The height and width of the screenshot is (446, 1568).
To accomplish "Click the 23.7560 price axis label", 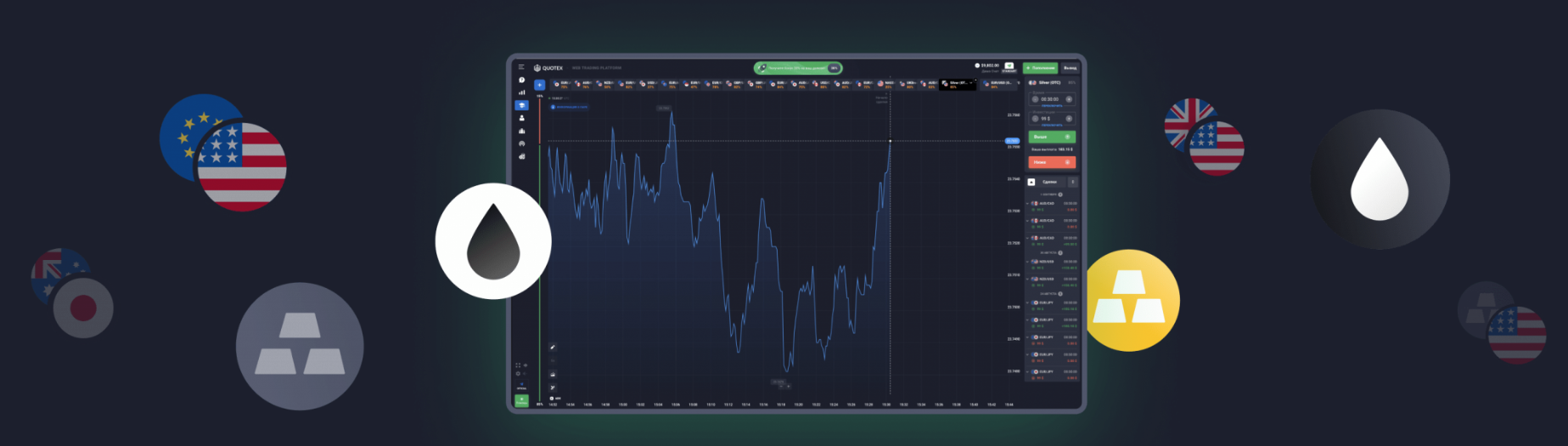I will pyautogui.click(x=1014, y=115).
